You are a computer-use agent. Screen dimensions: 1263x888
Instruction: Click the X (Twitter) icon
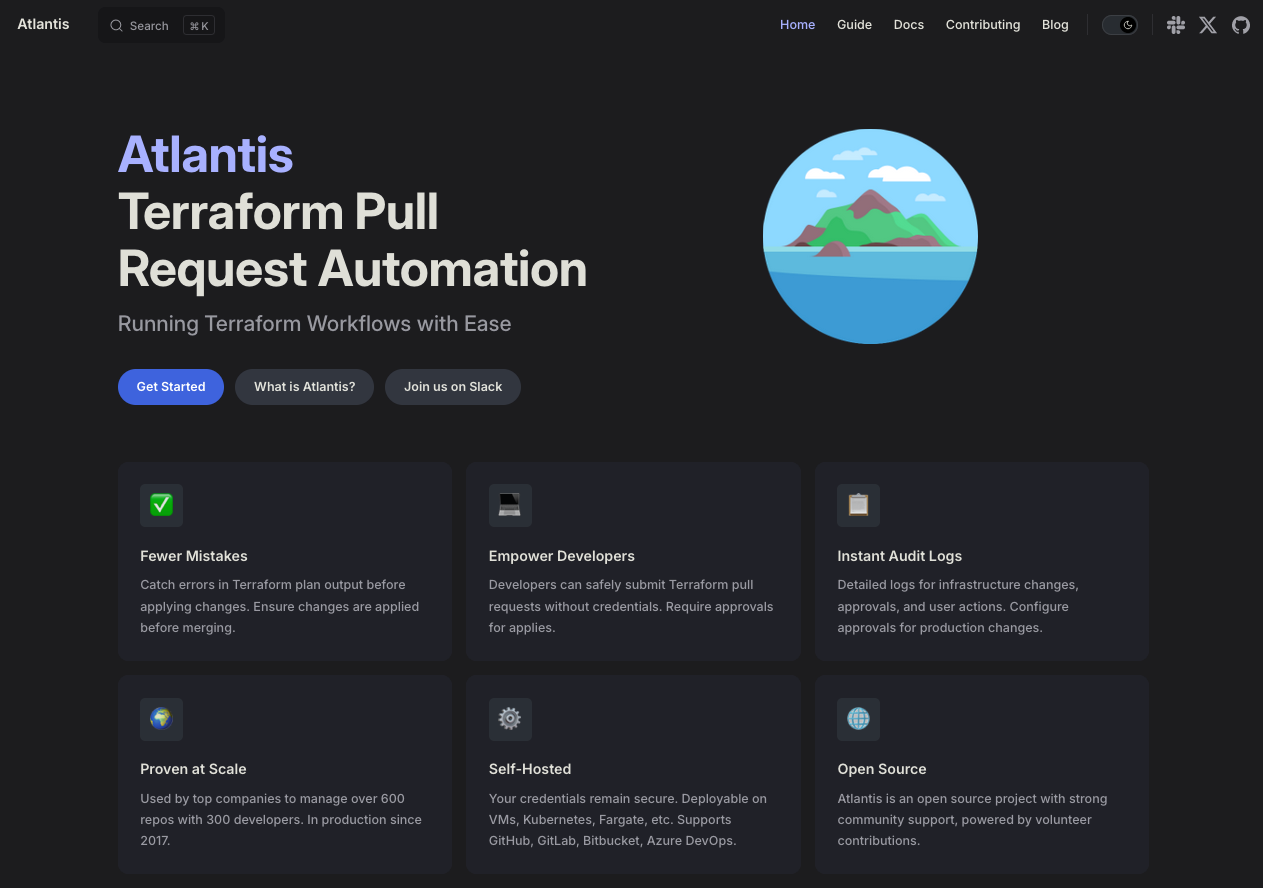tap(1207, 24)
